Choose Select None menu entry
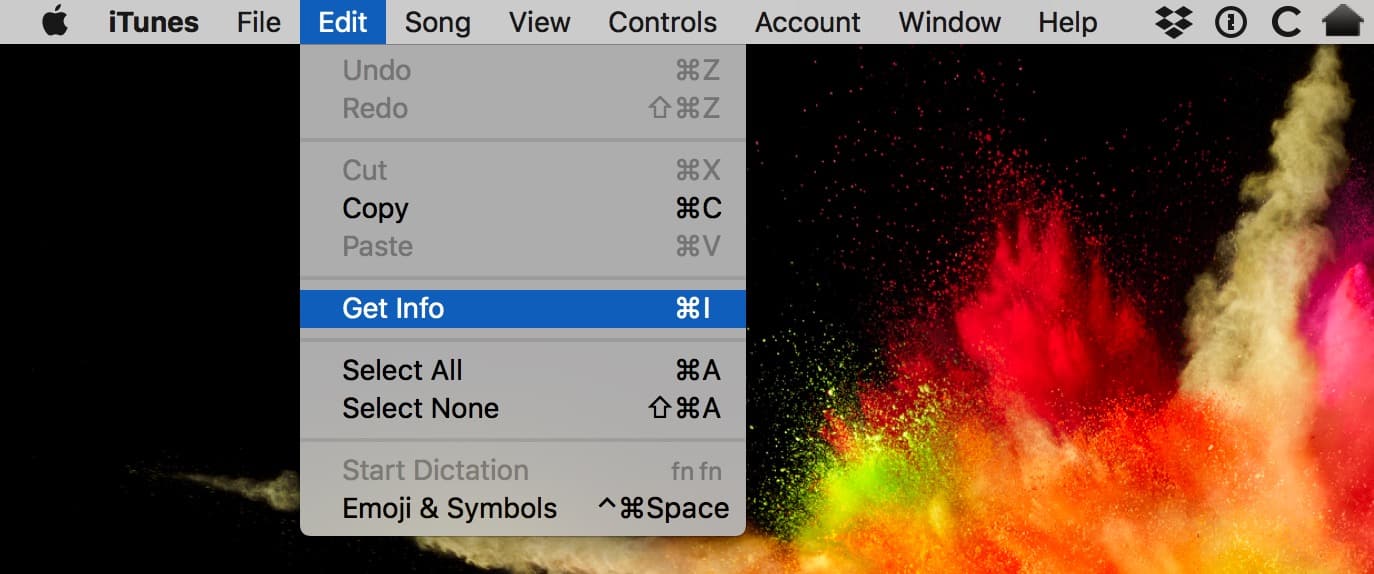This screenshot has width=1374, height=574. pos(420,408)
